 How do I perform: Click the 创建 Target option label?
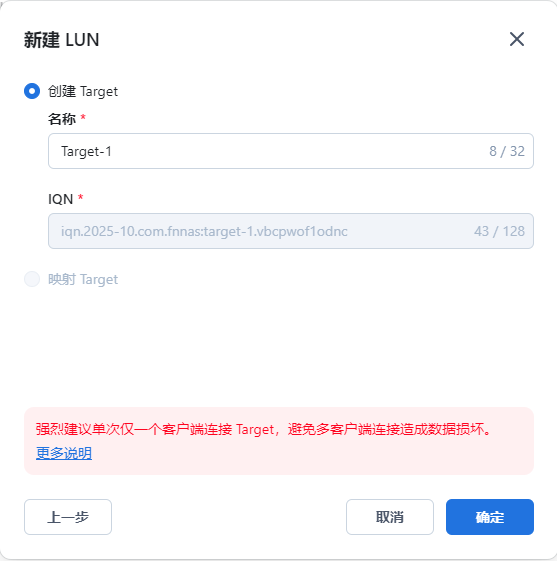pyautogui.click(x=83, y=91)
